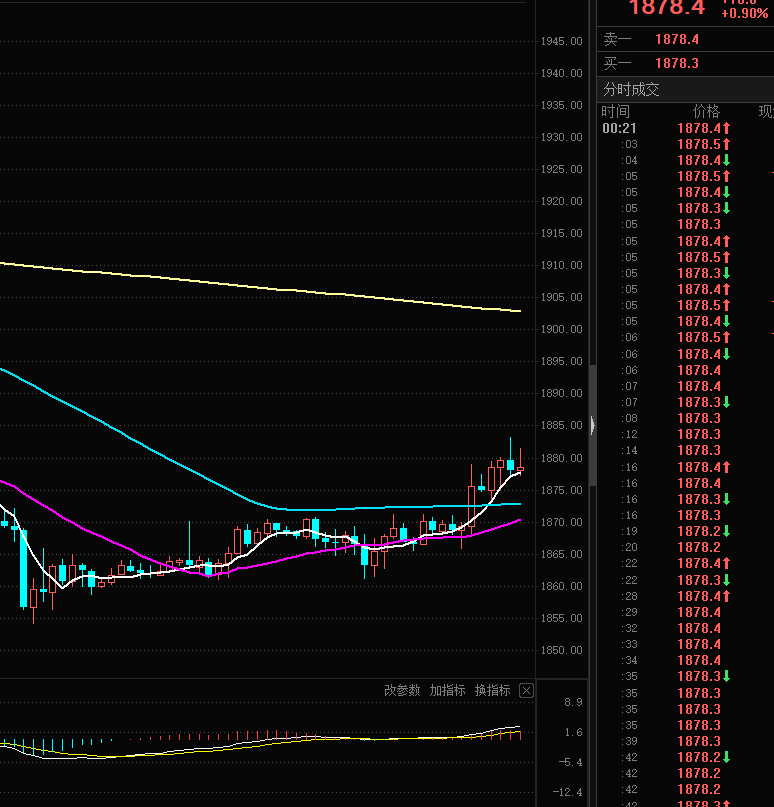This screenshot has height=807, width=774.
Task: Click the 加指标 button
Action: pyautogui.click(x=447, y=690)
